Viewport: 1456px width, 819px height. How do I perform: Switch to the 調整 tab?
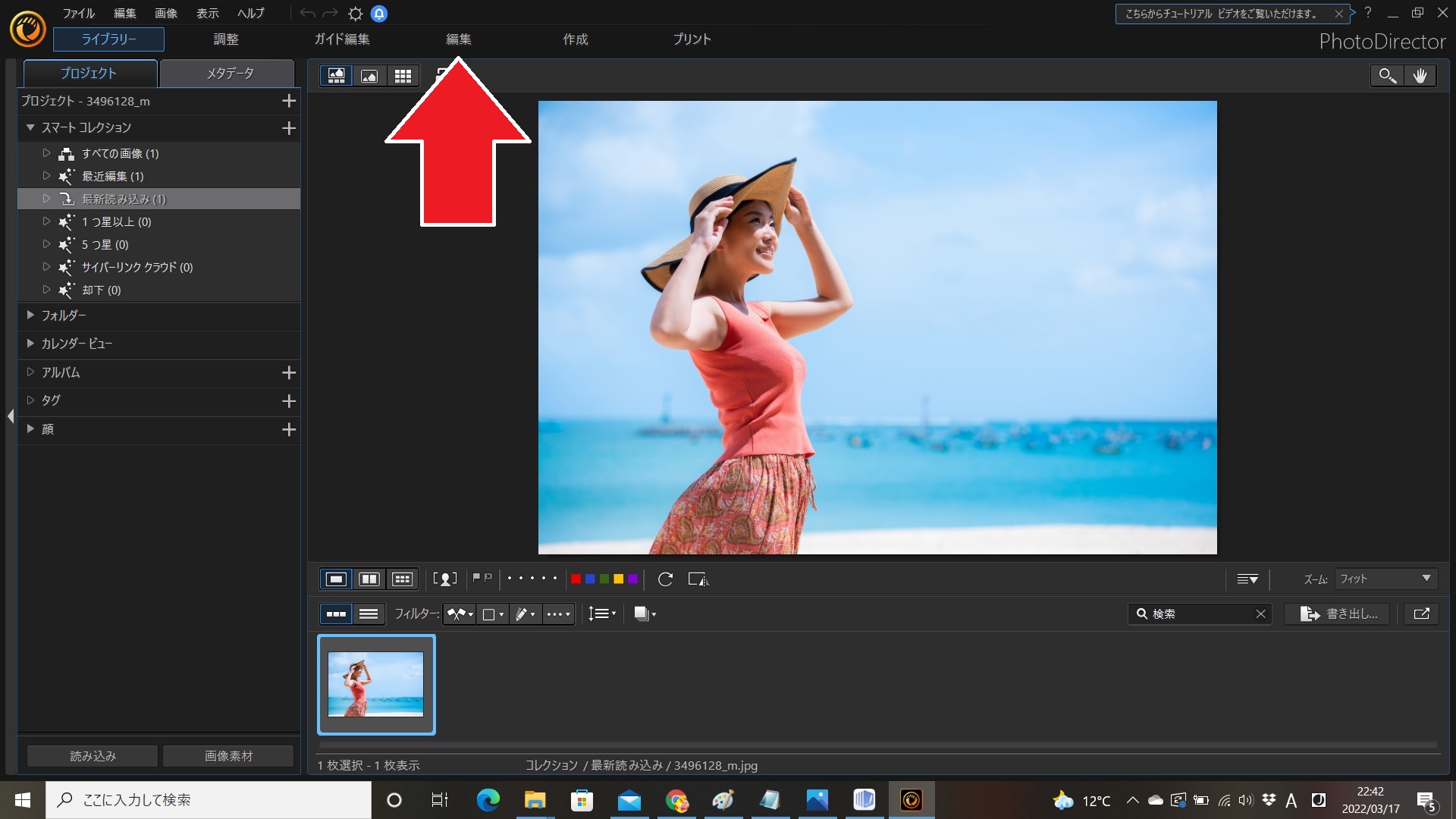[x=226, y=39]
